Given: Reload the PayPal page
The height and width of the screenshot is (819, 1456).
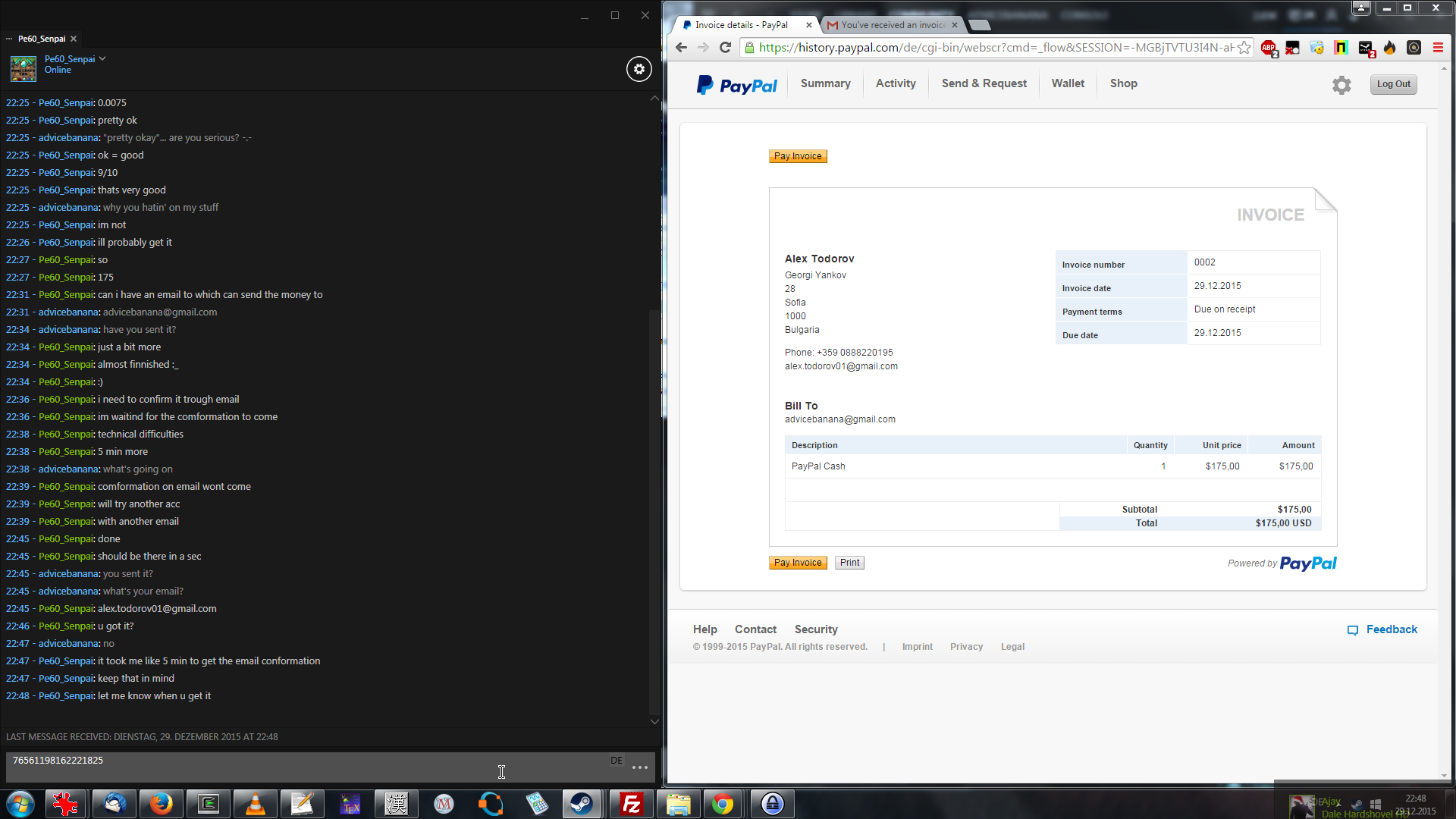Looking at the screenshot, I should coord(725,48).
